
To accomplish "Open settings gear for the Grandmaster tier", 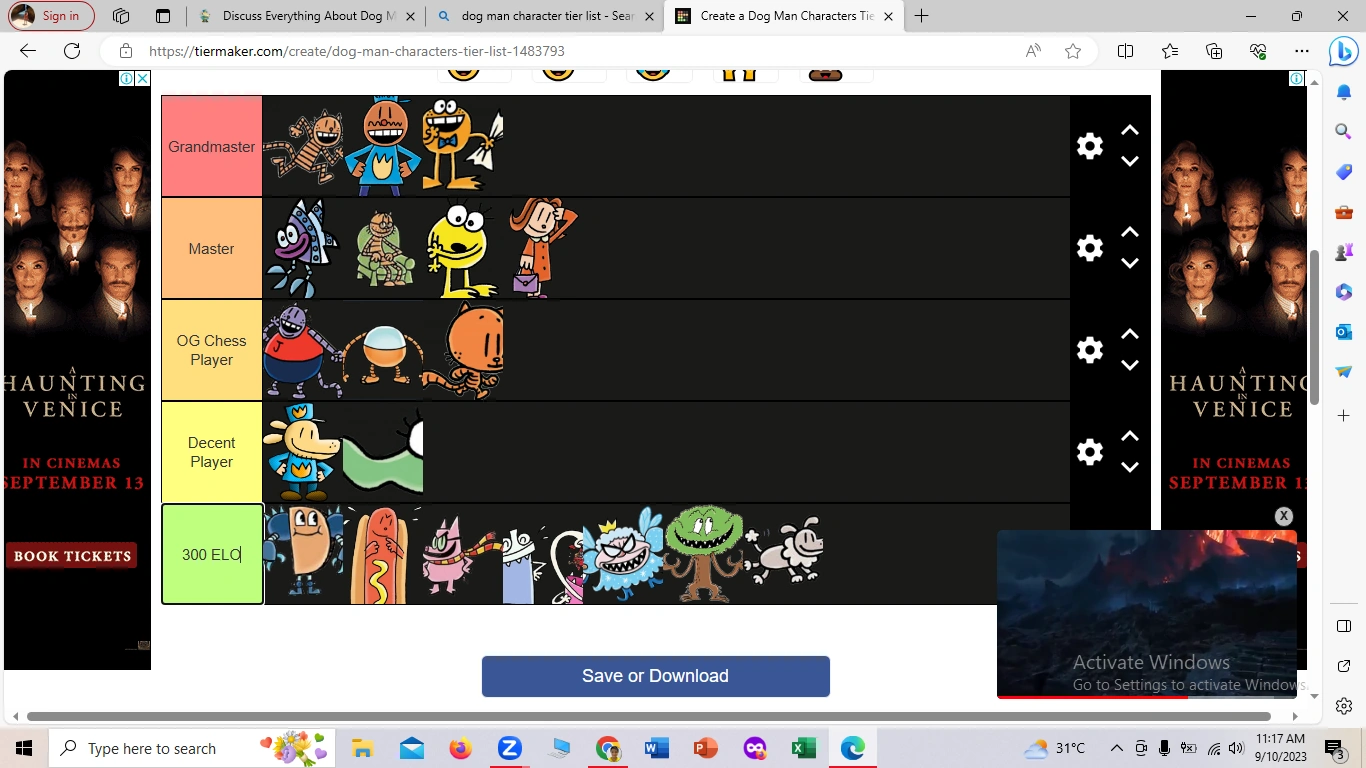I will pos(1089,146).
